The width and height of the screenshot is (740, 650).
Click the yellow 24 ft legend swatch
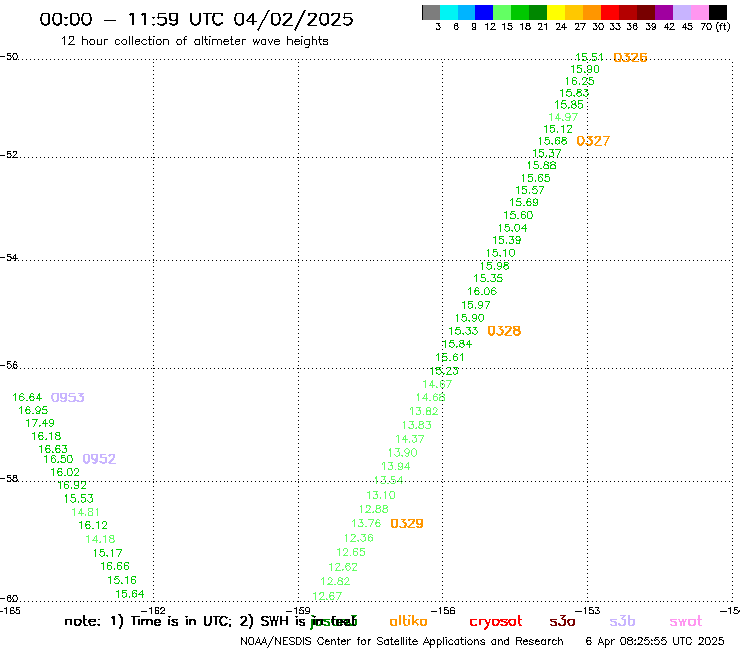pyautogui.click(x=556, y=12)
